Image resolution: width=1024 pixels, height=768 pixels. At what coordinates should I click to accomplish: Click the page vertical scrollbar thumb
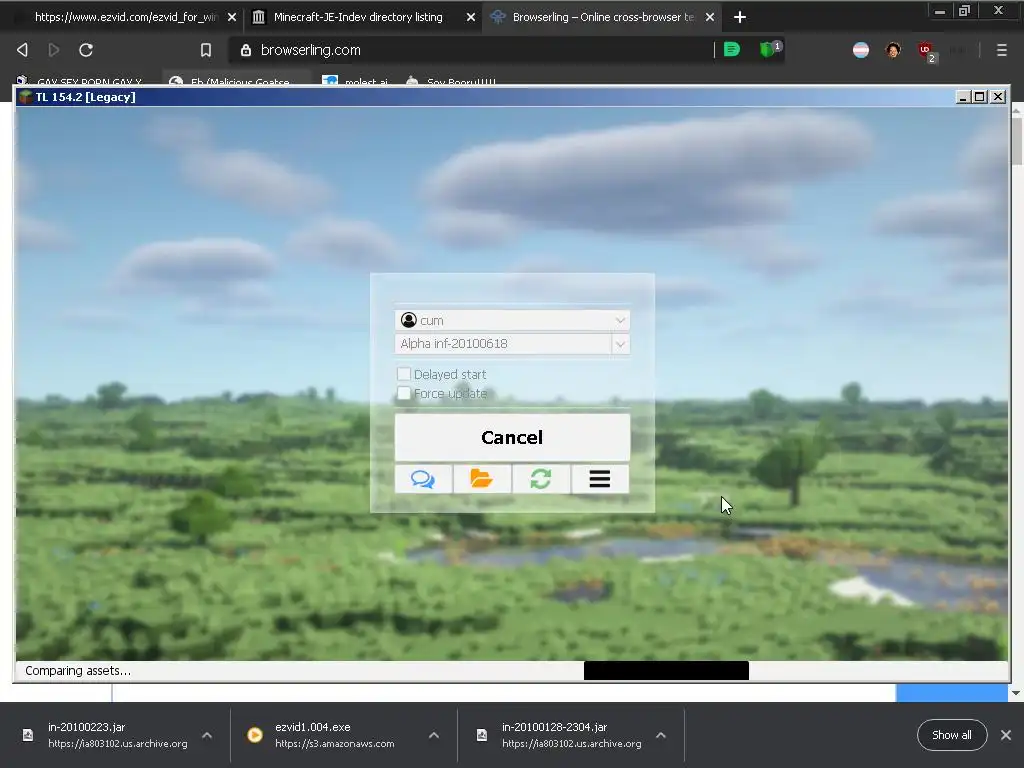point(1016,139)
